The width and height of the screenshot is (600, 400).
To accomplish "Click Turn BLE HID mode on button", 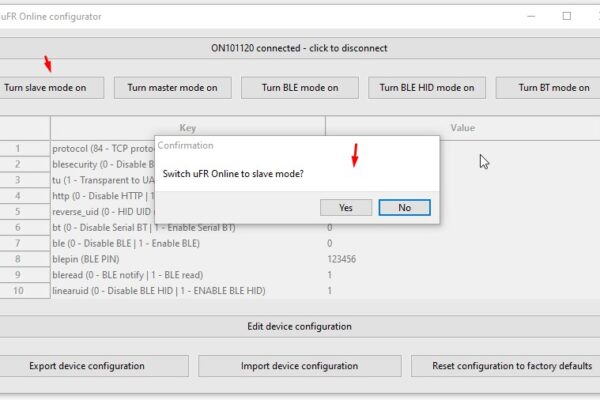I will [x=427, y=88].
